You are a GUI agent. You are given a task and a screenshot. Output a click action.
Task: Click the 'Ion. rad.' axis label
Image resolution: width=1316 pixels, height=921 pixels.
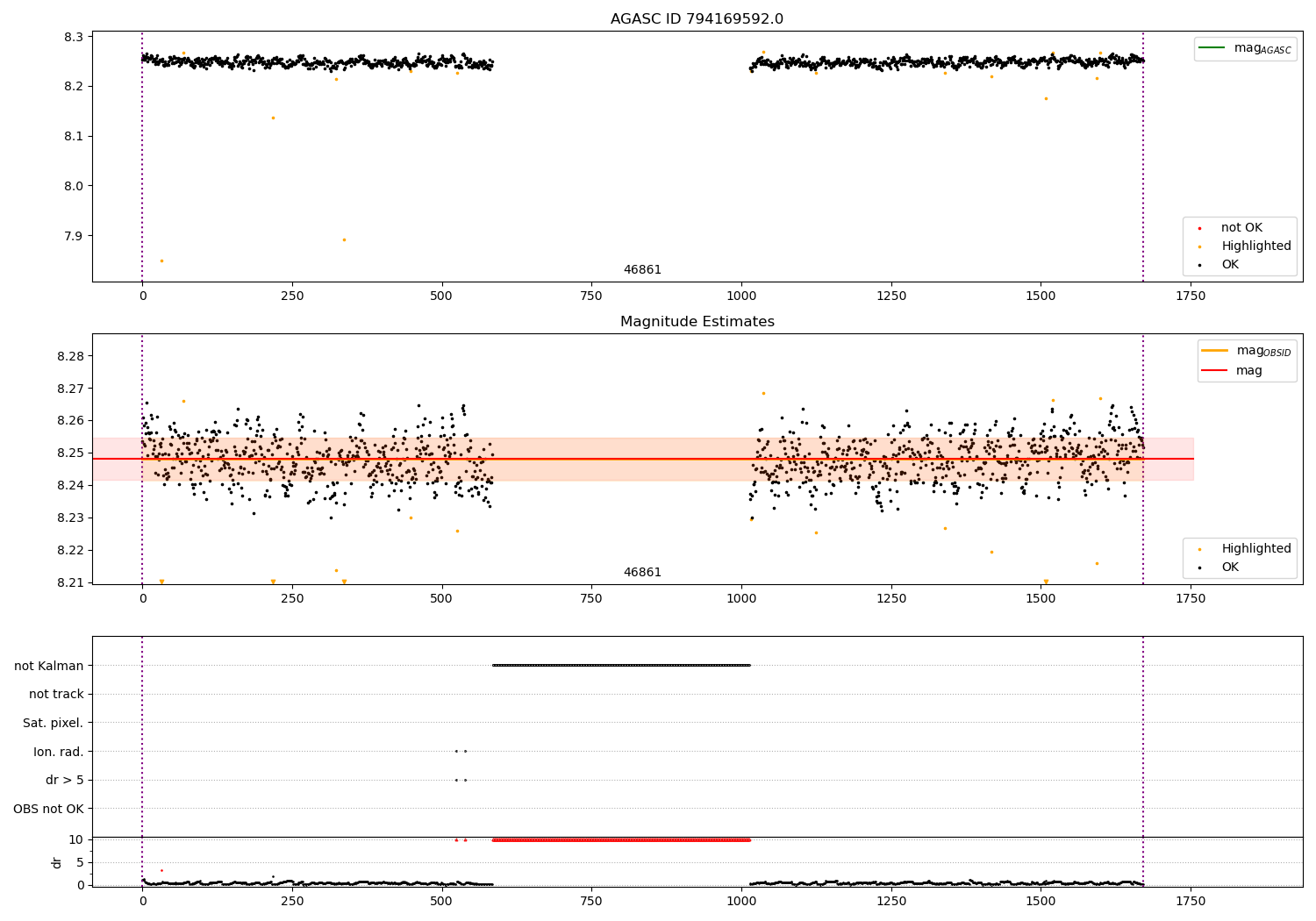59,752
